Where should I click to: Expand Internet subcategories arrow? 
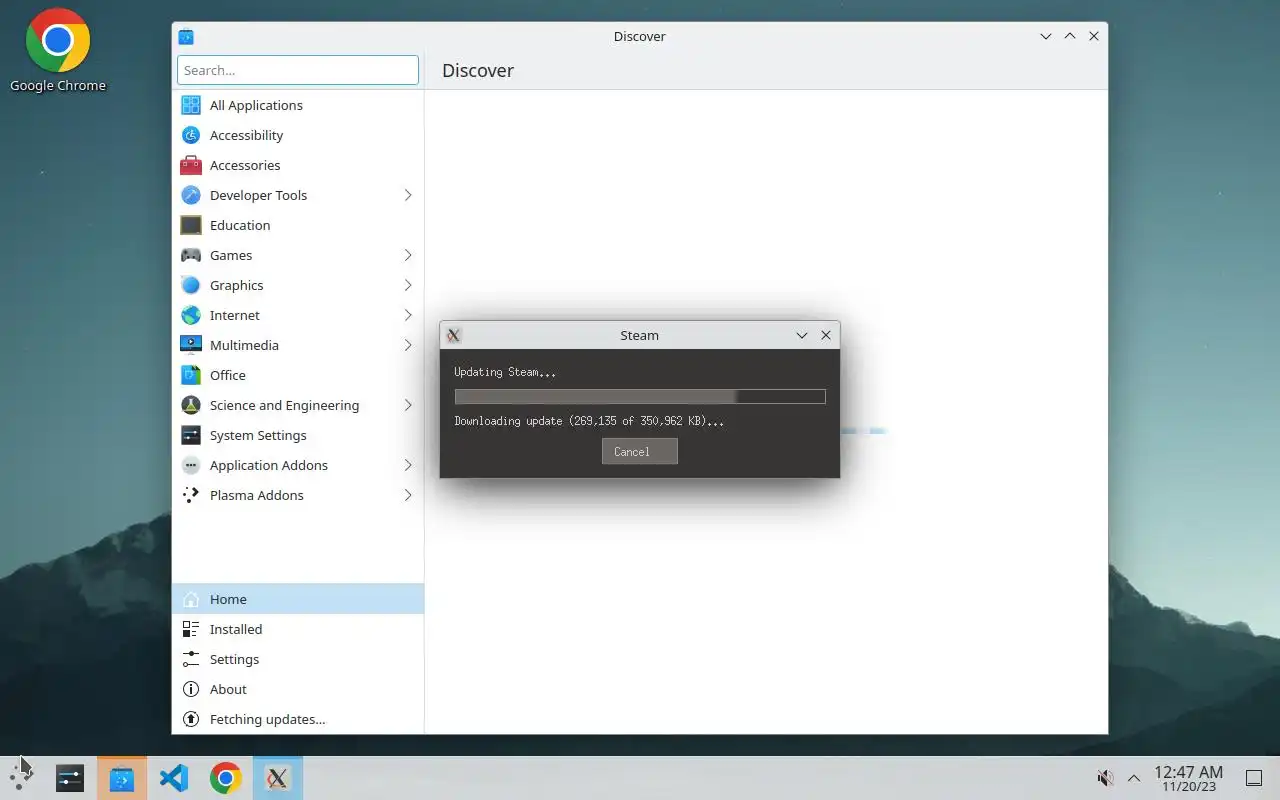tap(408, 315)
